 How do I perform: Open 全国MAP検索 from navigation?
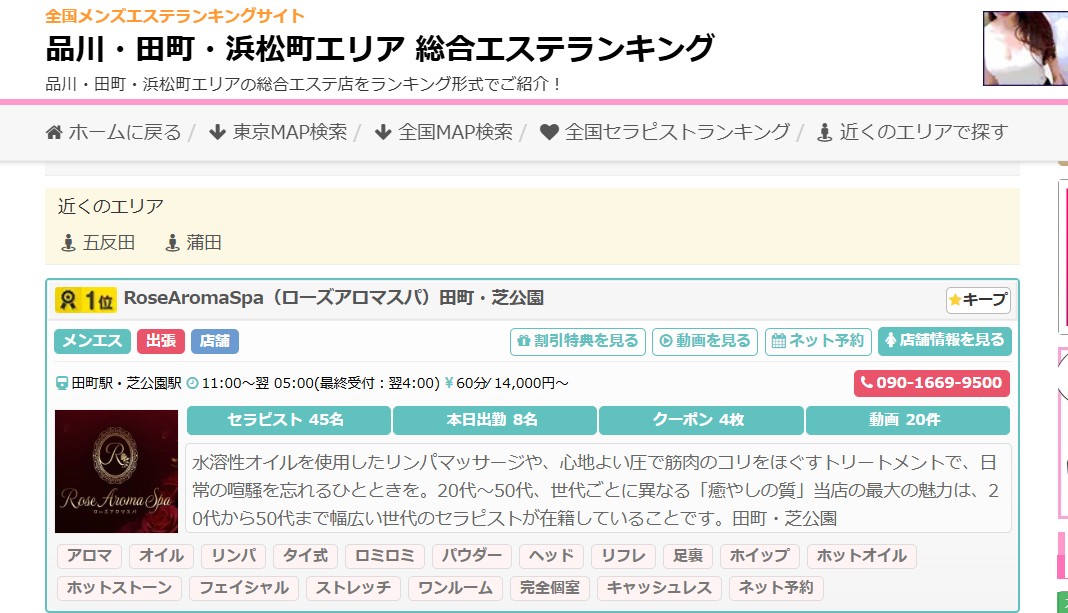pos(443,132)
